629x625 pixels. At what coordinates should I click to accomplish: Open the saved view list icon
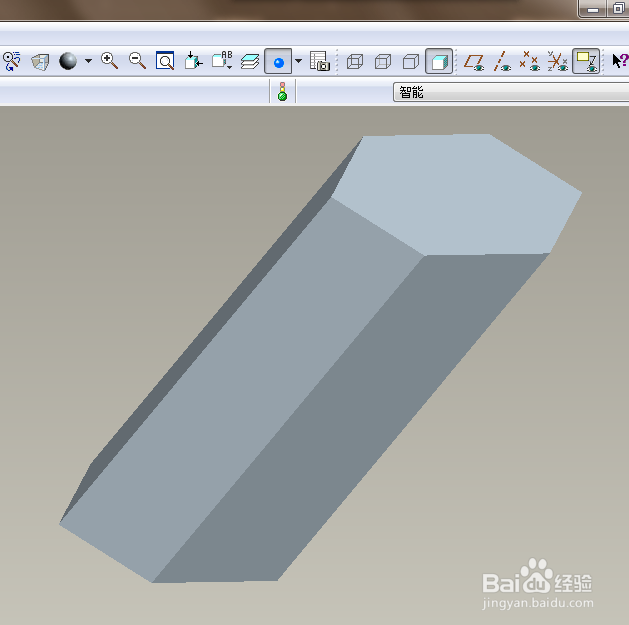tap(222, 61)
